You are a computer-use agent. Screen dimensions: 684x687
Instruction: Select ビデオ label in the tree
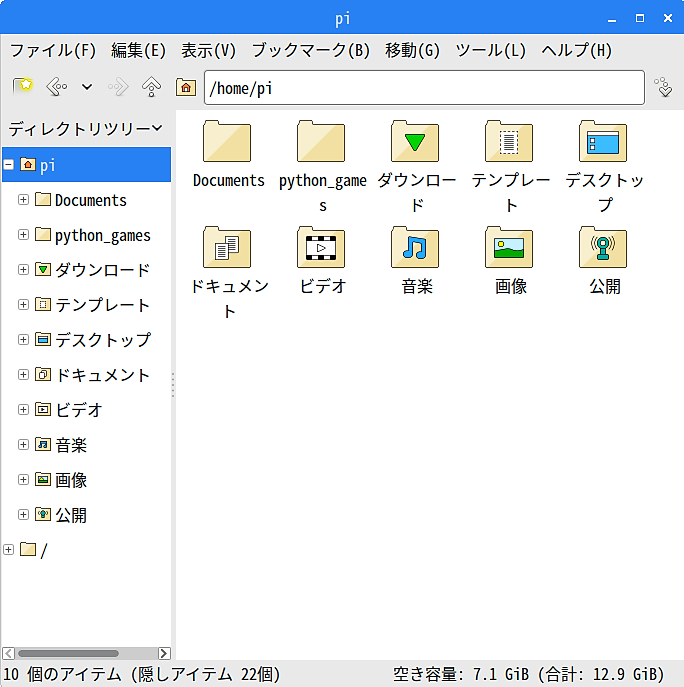[79, 410]
